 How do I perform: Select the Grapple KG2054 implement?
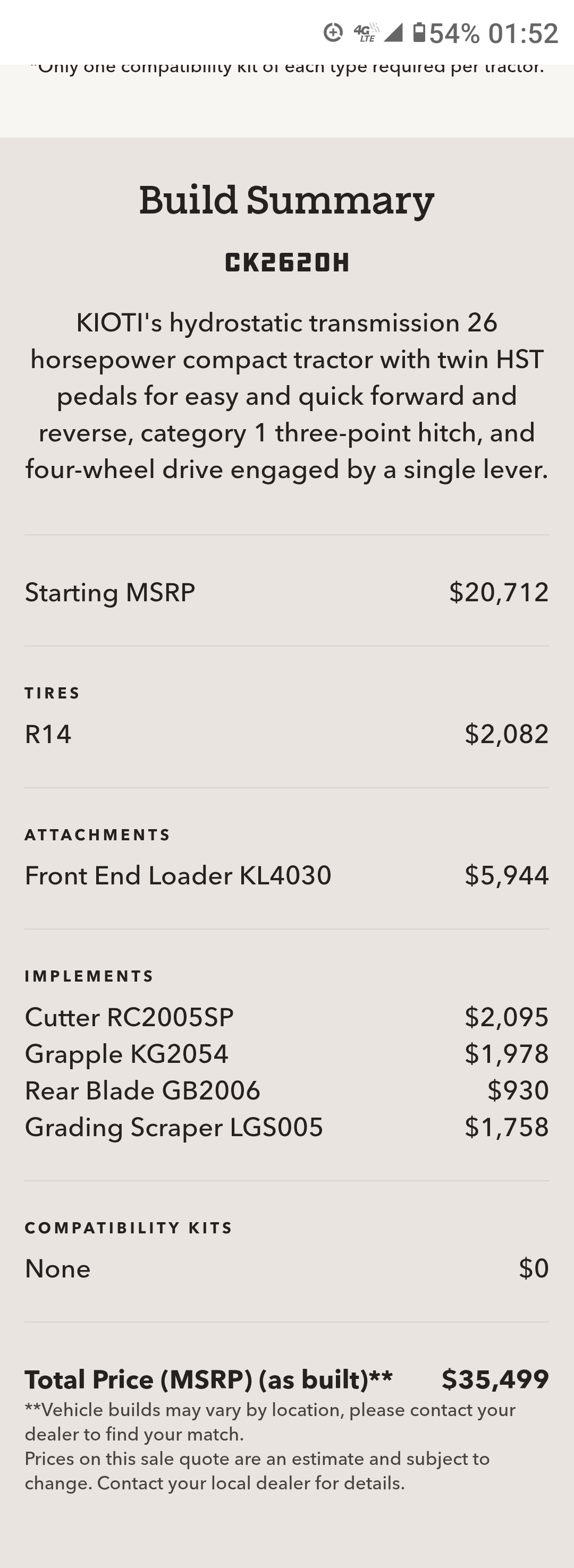click(126, 1054)
